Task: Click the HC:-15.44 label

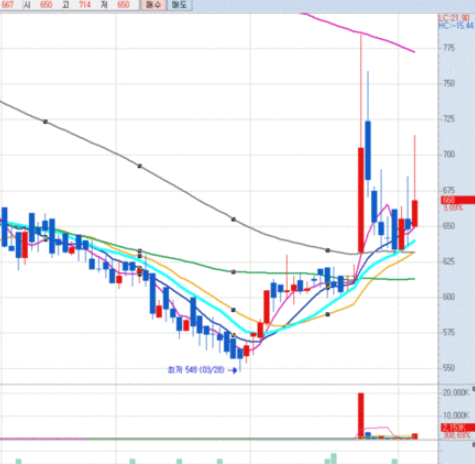Action: pyautogui.click(x=456, y=26)
